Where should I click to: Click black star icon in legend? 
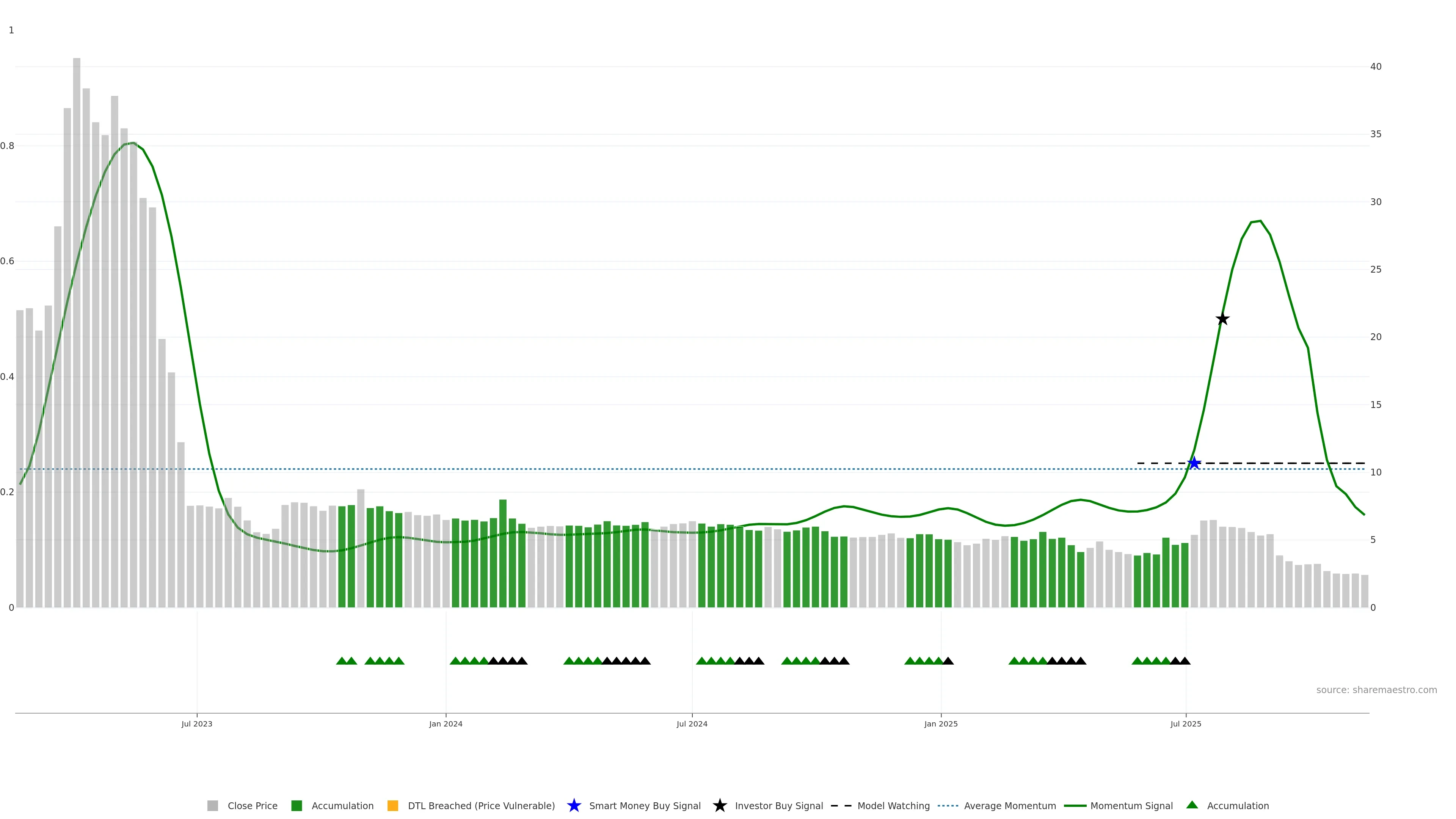tap(720, 805)
